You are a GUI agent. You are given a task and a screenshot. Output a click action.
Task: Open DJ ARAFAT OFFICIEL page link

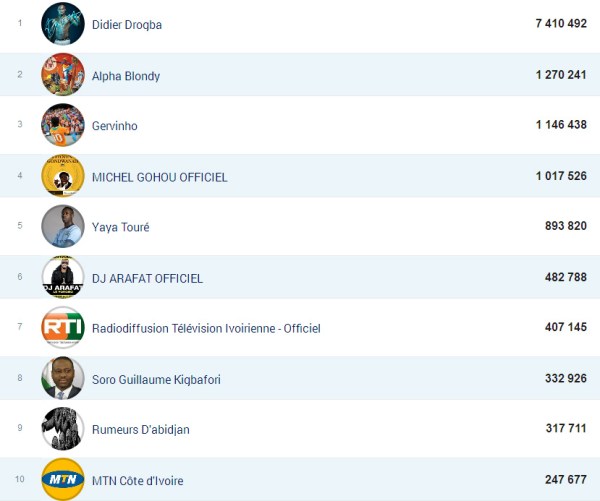pos(147,278)
